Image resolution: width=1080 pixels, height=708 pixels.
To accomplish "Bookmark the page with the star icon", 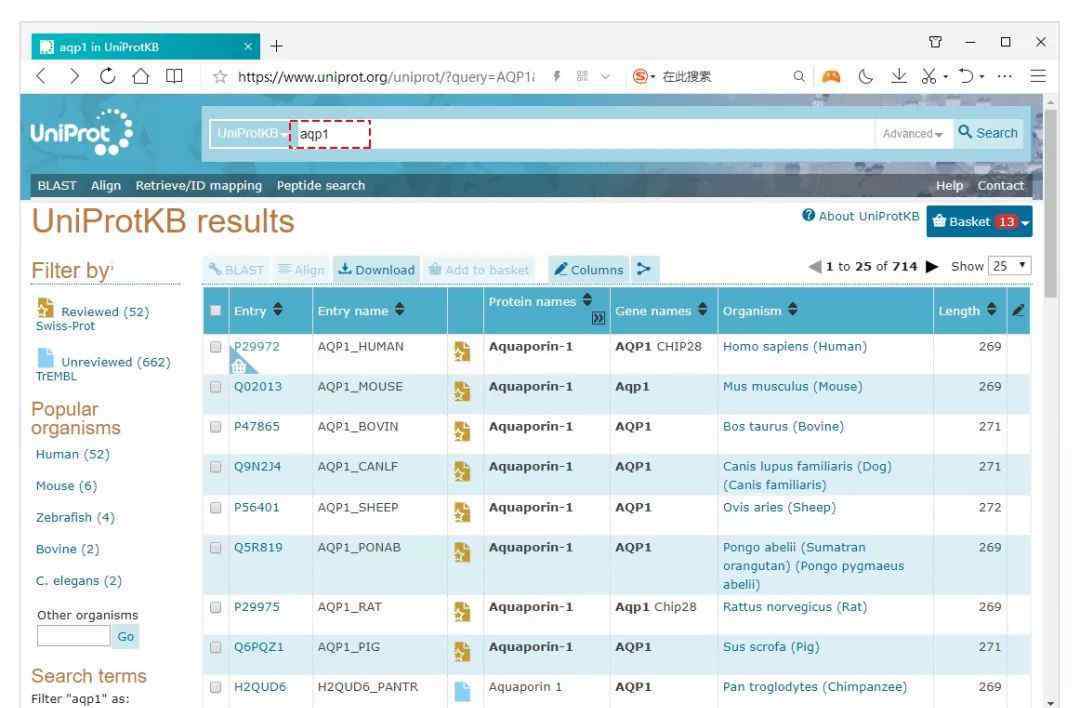I will point(220,76).
